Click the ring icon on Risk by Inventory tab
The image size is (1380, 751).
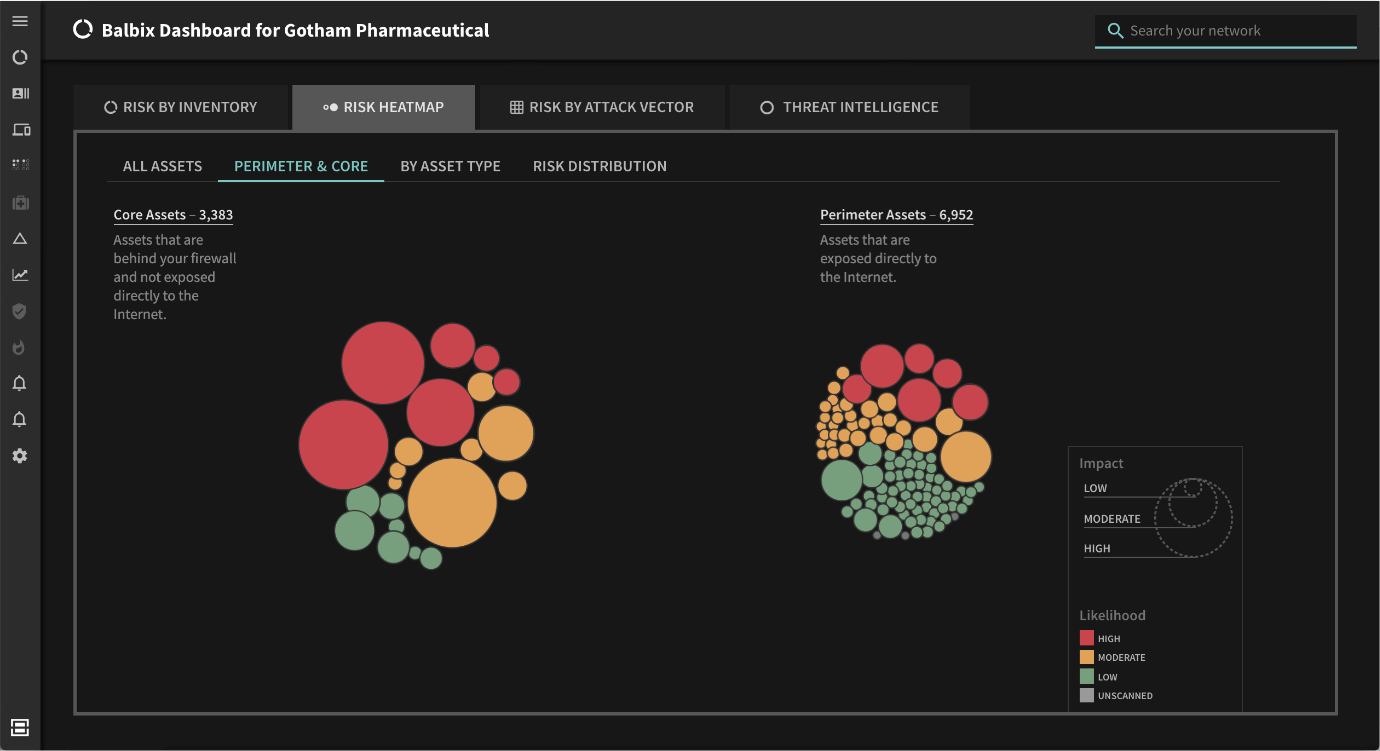[x=111, y=107]
